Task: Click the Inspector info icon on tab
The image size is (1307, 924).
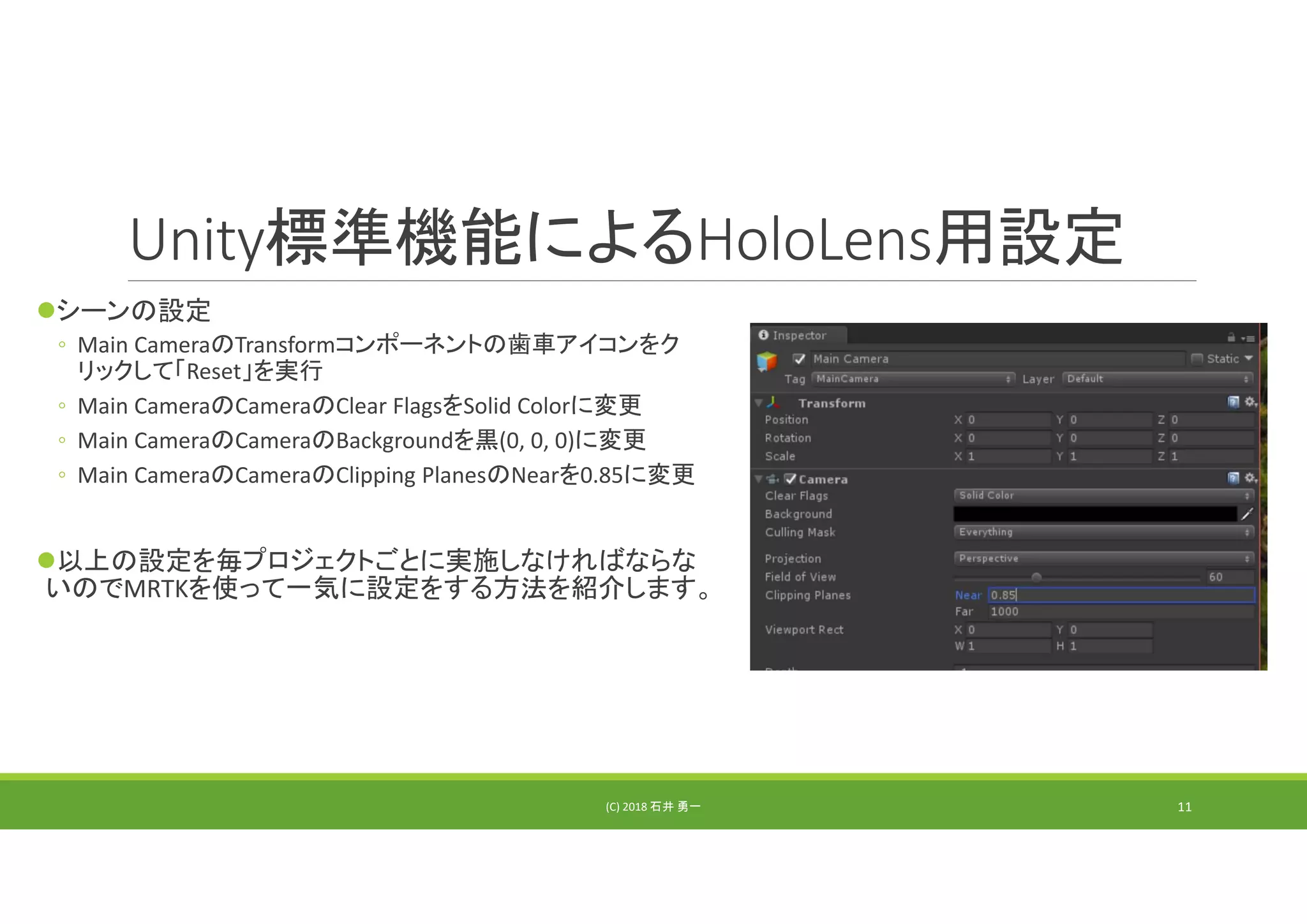Action: (763, 335)
